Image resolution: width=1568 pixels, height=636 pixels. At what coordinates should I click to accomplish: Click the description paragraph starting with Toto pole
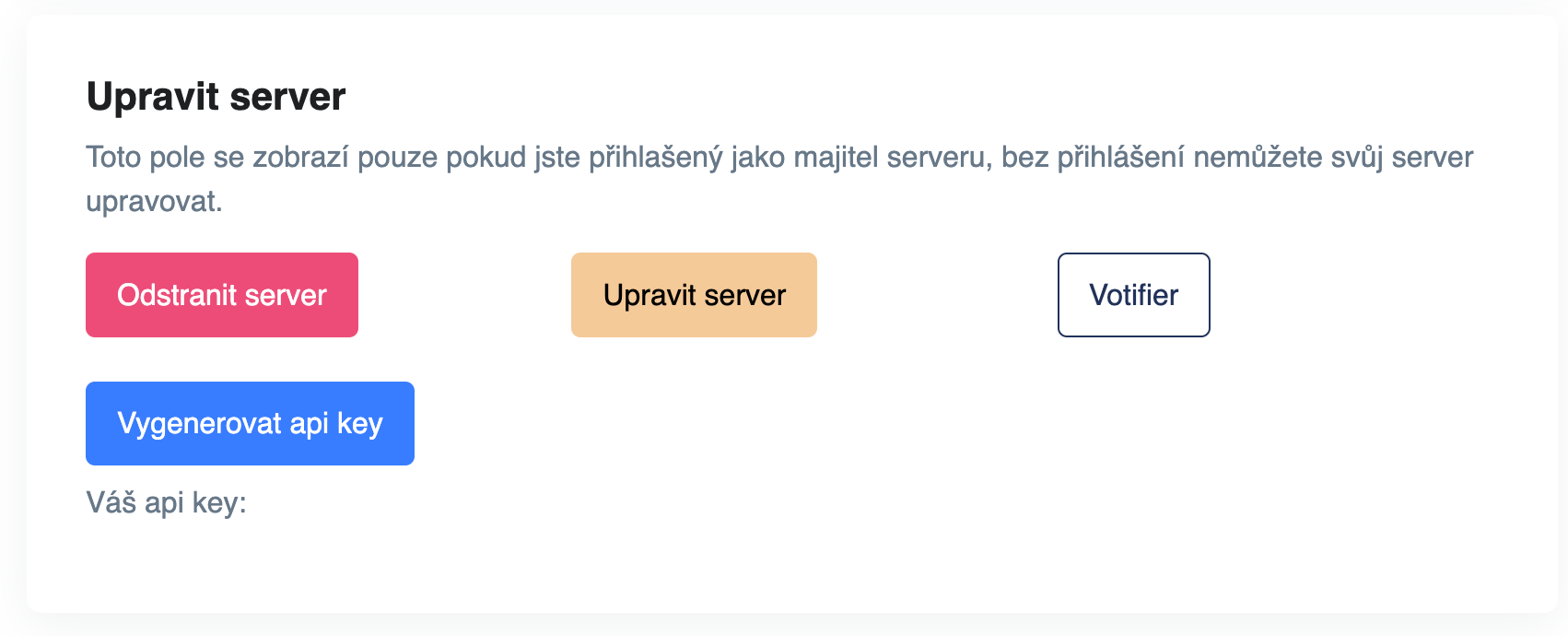click(x=778, y=158)
